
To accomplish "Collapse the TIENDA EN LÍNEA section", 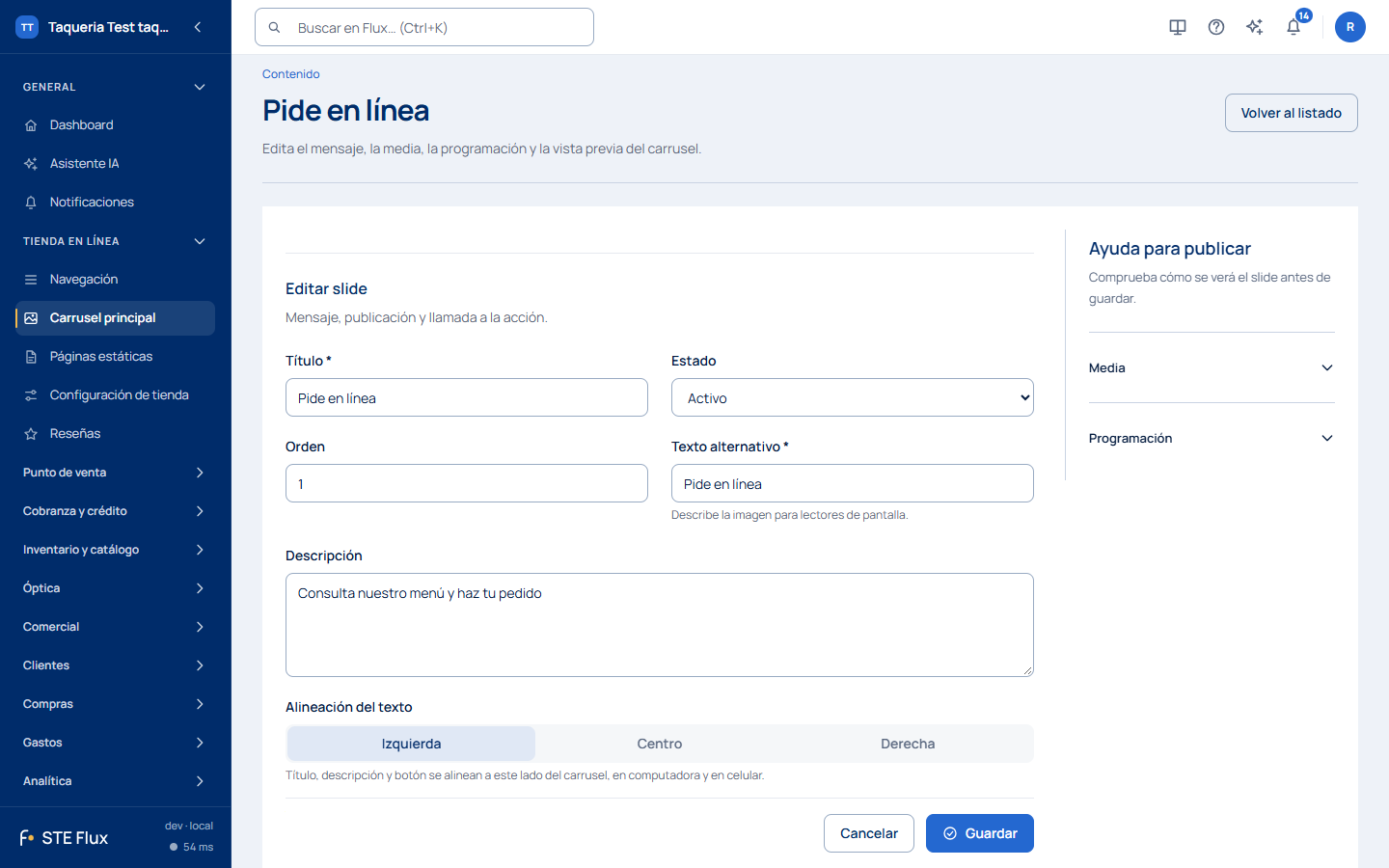I will (x=115, y=241).
